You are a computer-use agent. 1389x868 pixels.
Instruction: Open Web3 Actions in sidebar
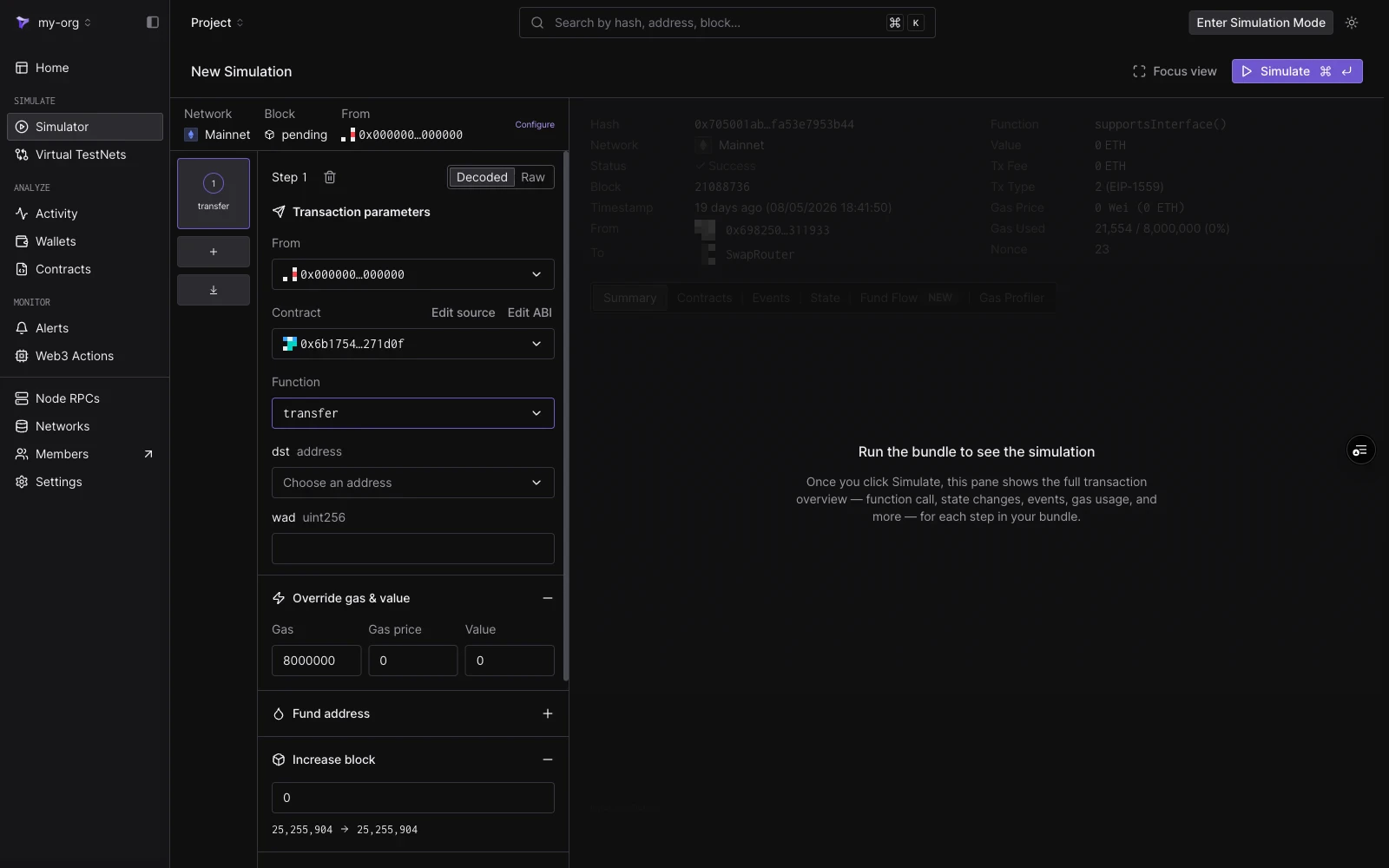click(x=84, y=356)
